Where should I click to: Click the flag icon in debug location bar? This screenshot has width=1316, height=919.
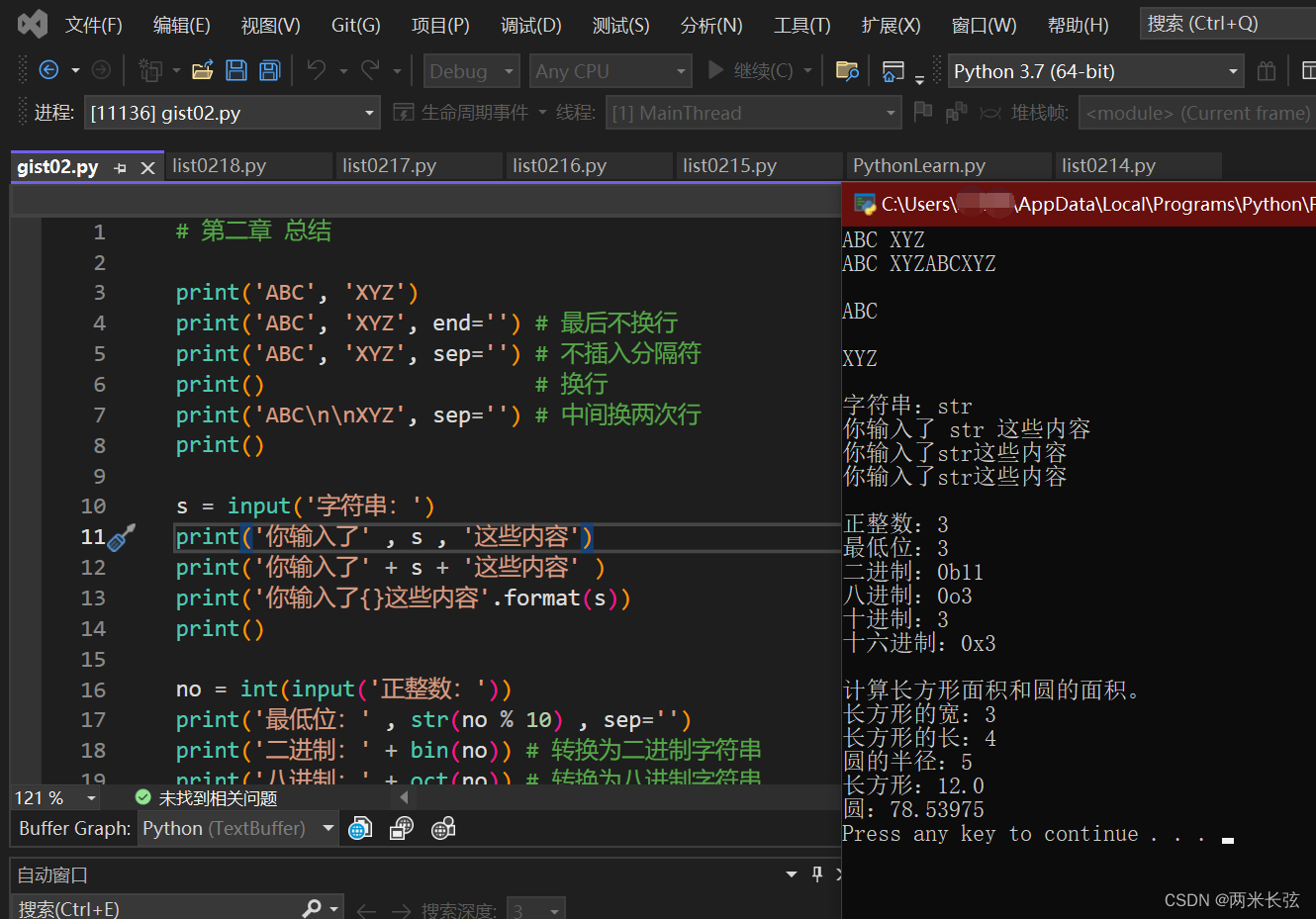tap(923, 112)
